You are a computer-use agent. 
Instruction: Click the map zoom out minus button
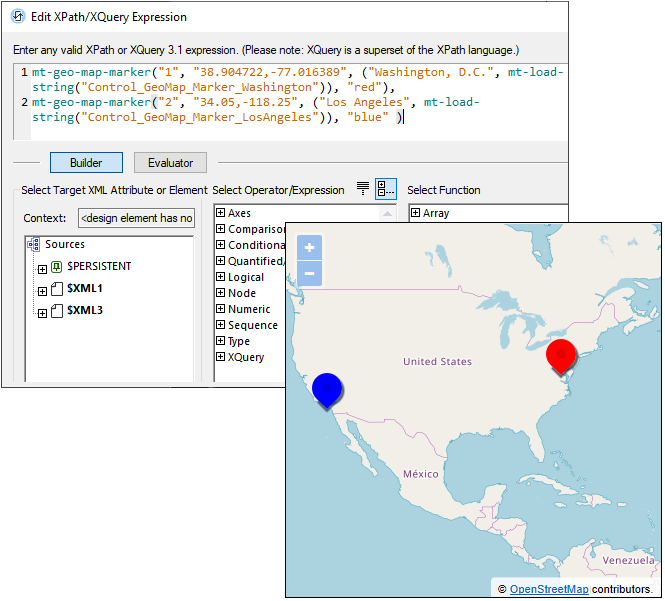(x=310, y=273)
